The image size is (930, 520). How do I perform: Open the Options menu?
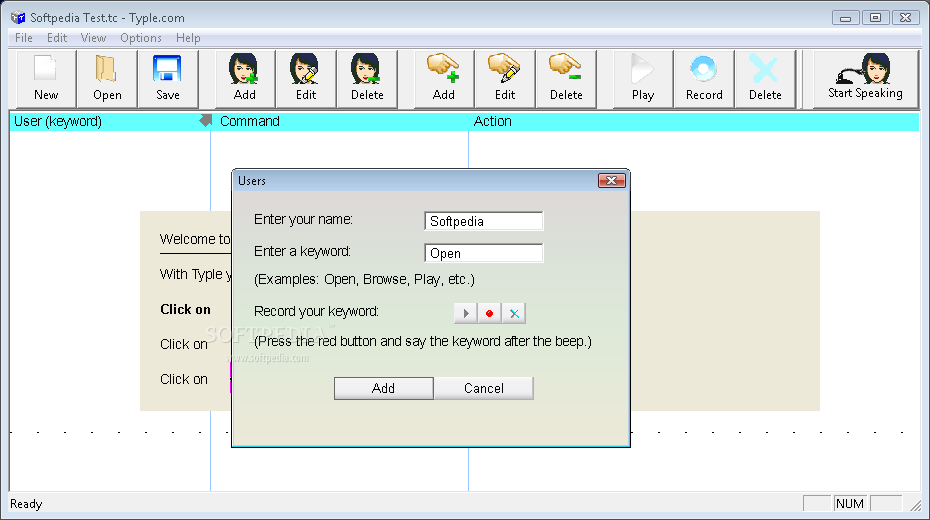[x=141, y=38]
